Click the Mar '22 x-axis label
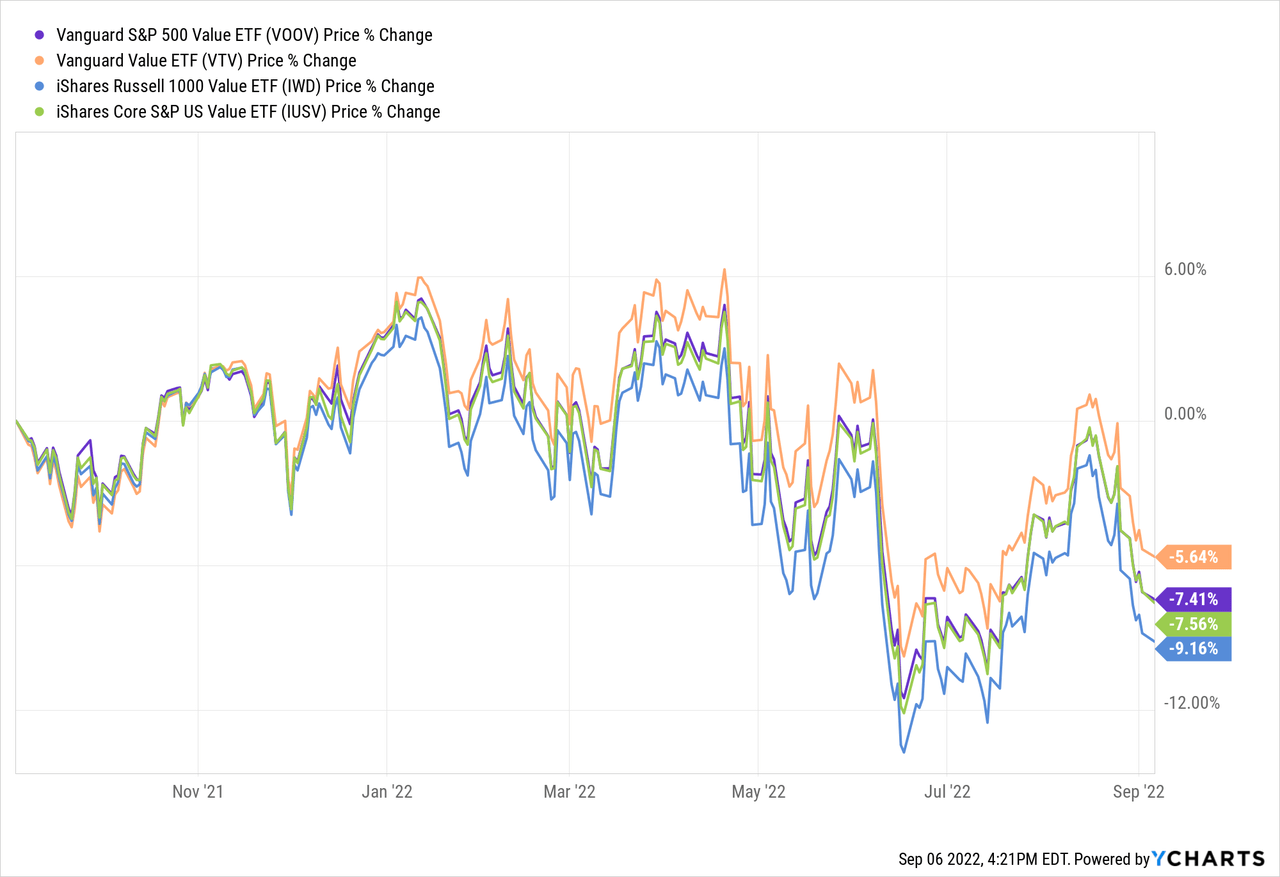 pos(568,792)
